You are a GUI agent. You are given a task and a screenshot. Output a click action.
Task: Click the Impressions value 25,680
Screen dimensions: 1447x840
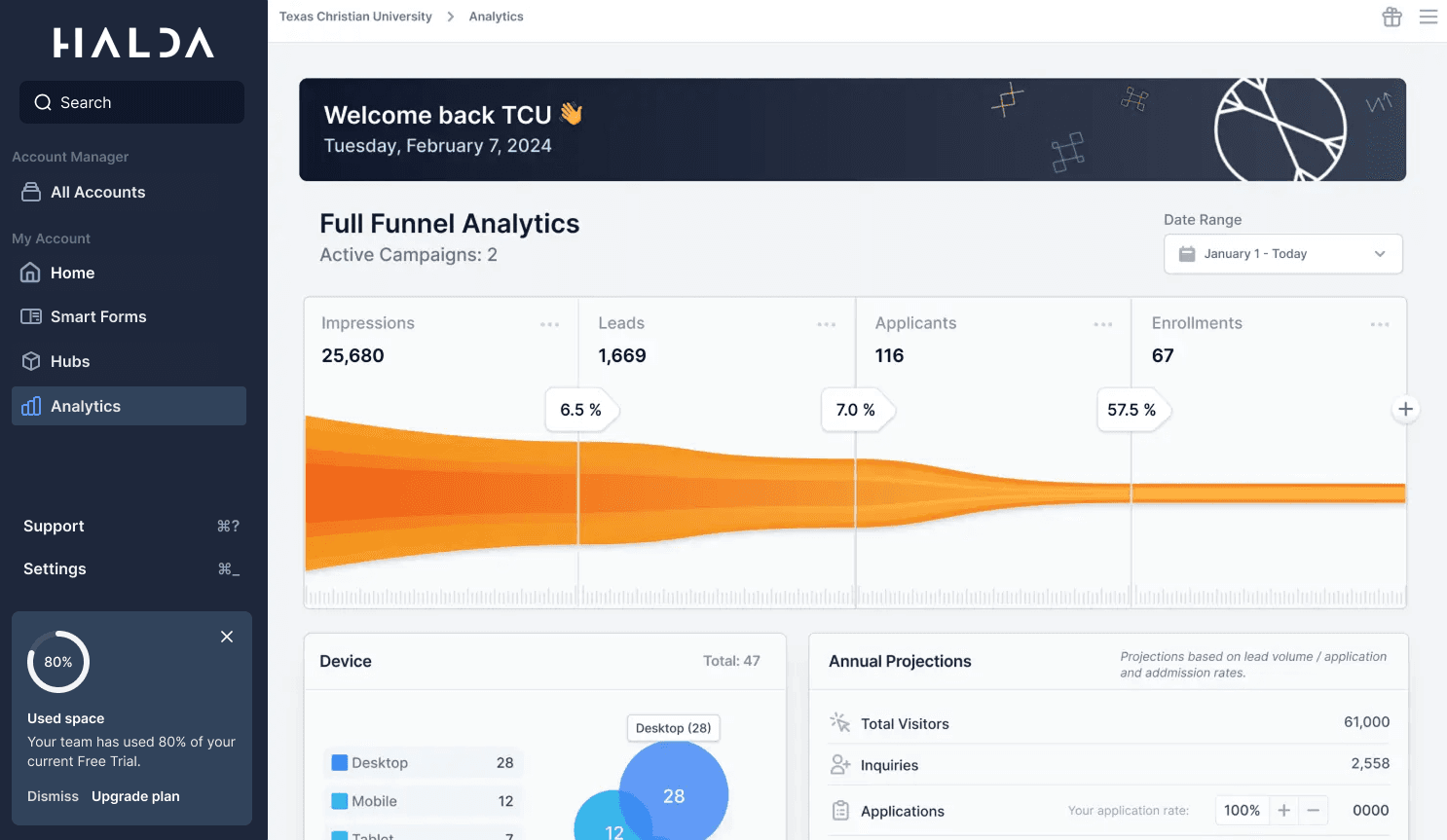pyautogui.click(x=352, y=355)
